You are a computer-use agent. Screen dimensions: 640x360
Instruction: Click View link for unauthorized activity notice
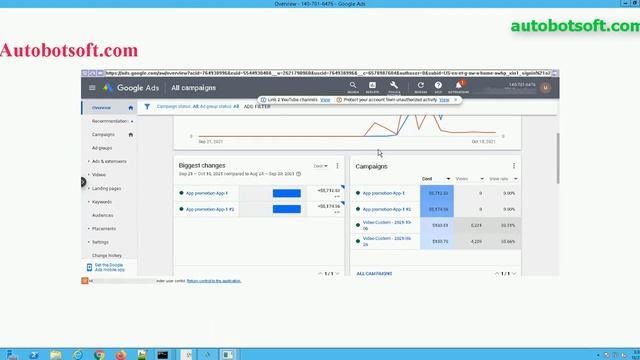point(444,100)
